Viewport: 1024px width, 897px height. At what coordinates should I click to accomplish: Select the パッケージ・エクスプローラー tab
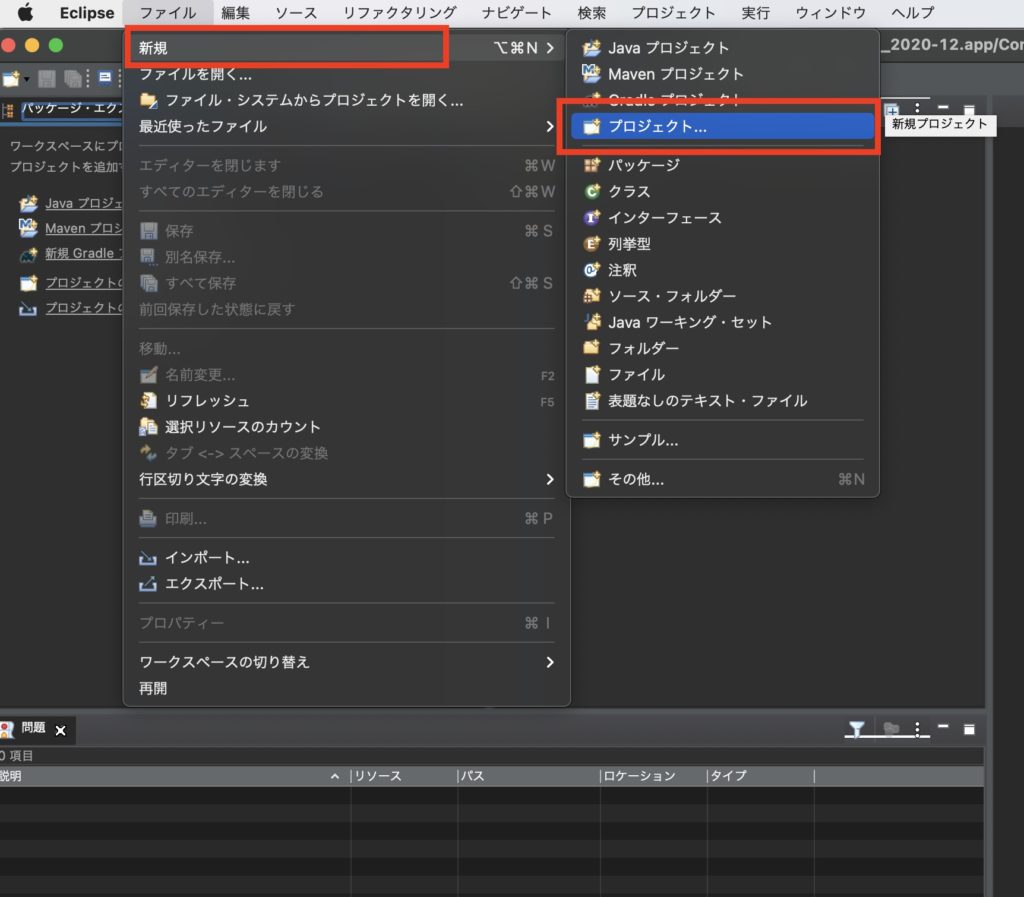coord(65,108)
